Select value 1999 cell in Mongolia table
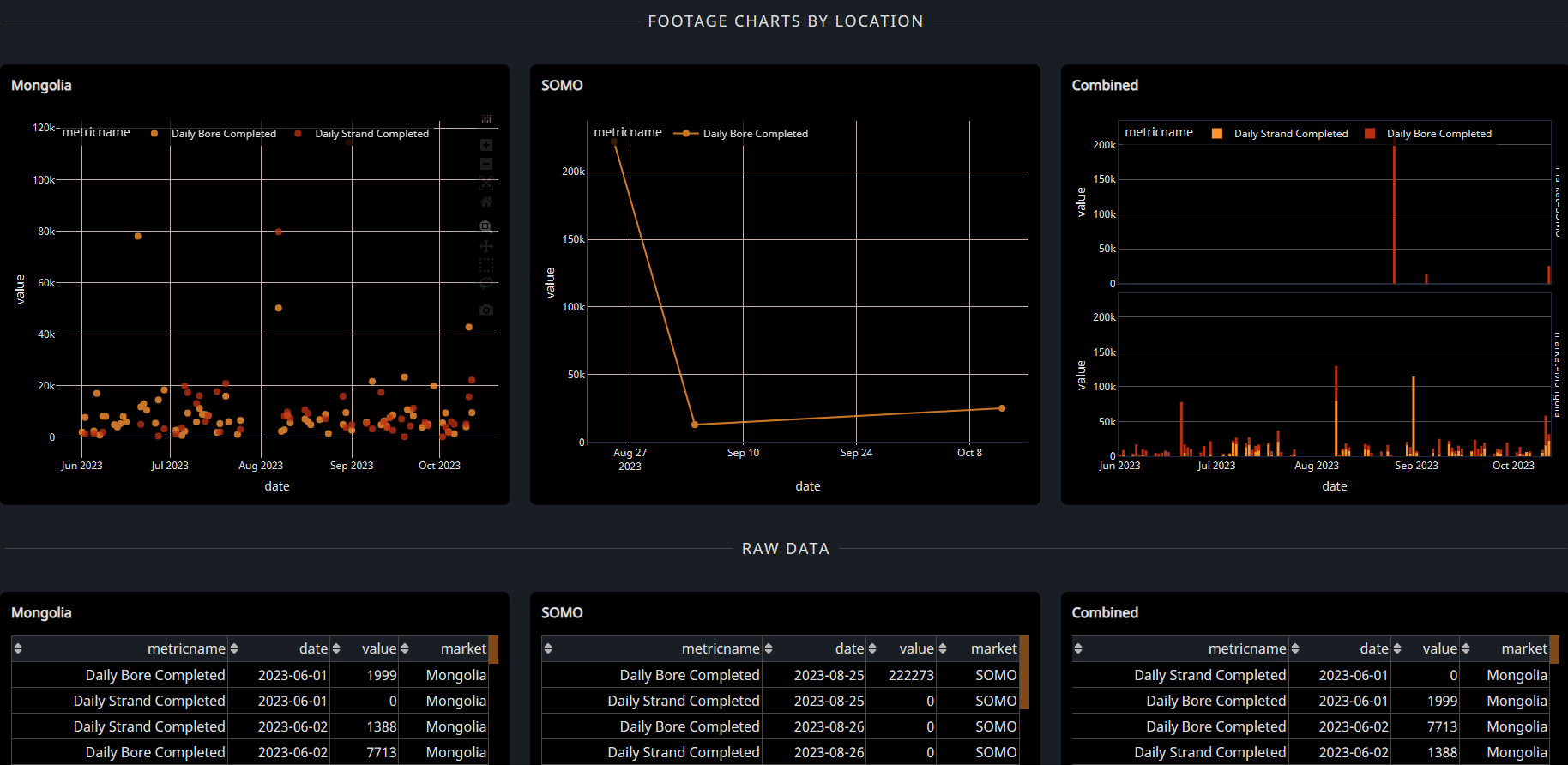Image resolution: width=1568 pixels, height=765 pixels. [365, 675]
